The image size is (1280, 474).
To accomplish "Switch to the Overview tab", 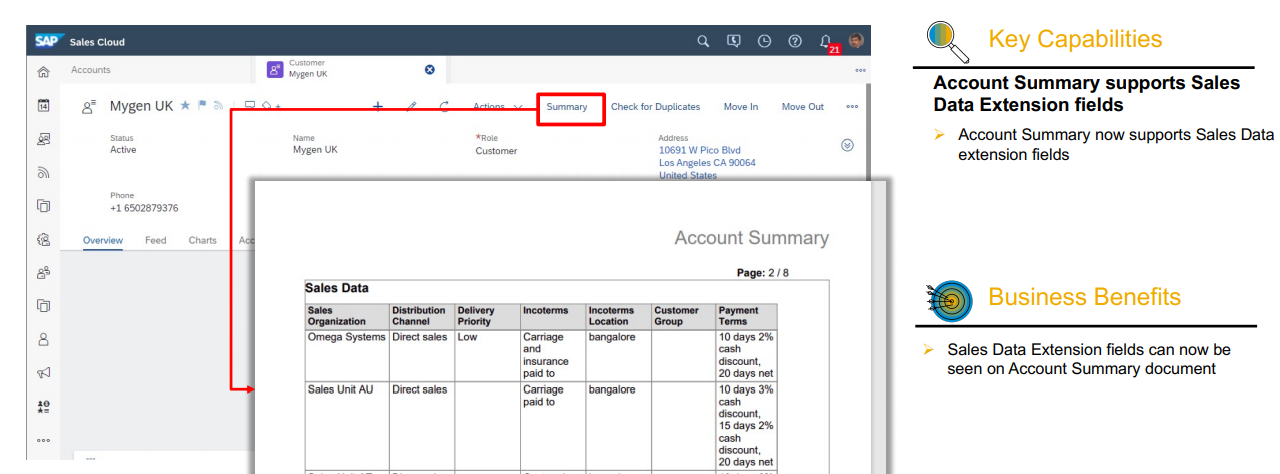I will (x=103, y=240).
